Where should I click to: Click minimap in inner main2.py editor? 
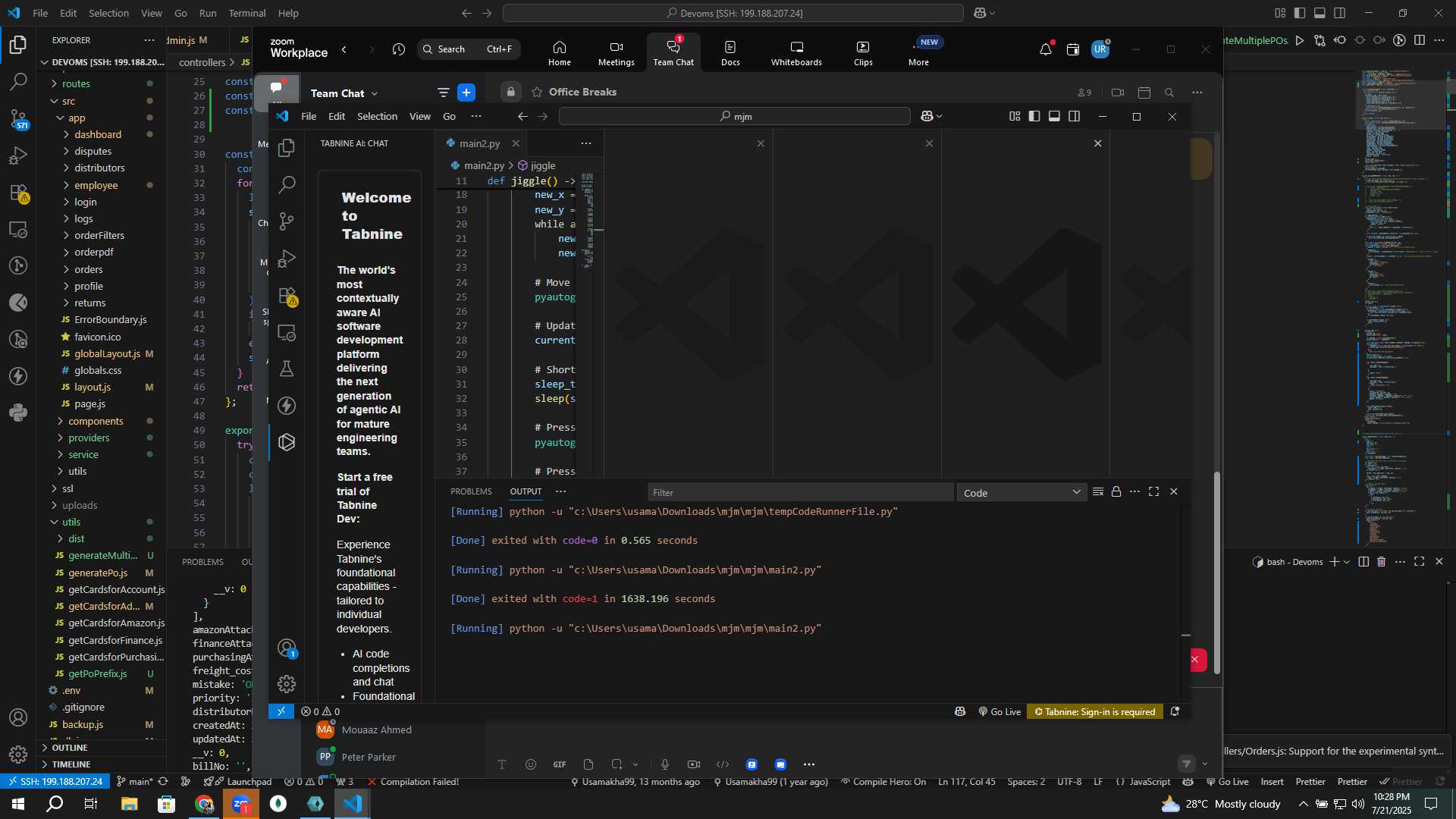(x=588, y=220)
